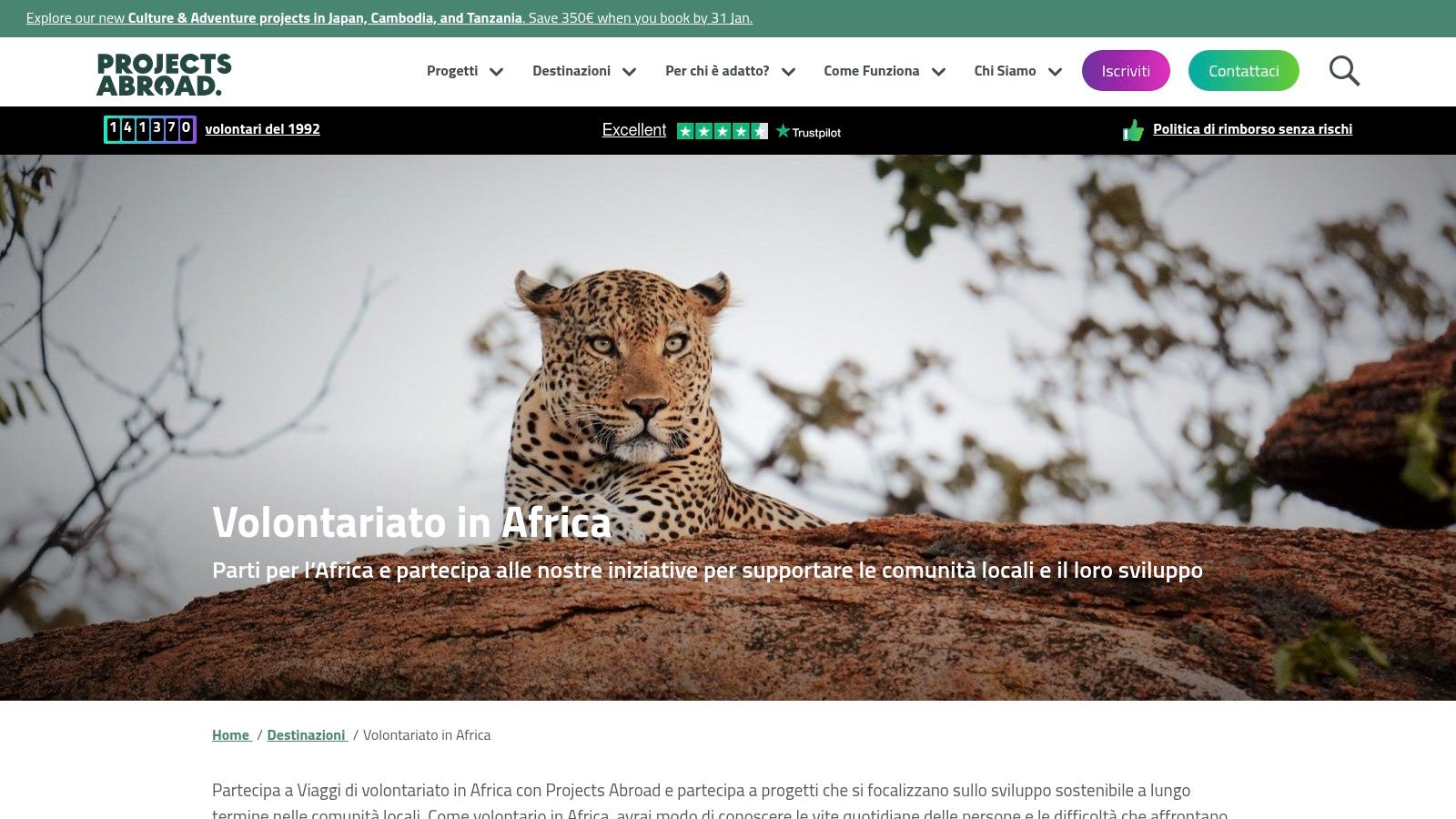Viewport: 1456px width, 819px height.
Task: Open the Chi Siamo menu
Action: [1005, 71]
